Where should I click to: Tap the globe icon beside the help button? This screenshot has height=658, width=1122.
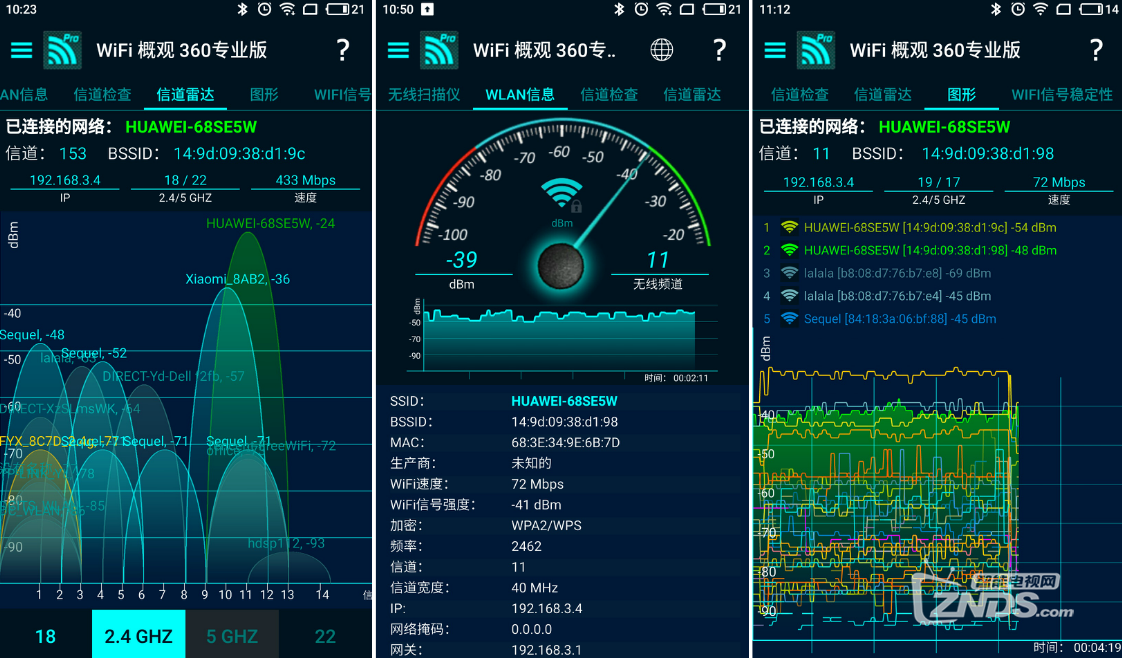coord(662,50)
